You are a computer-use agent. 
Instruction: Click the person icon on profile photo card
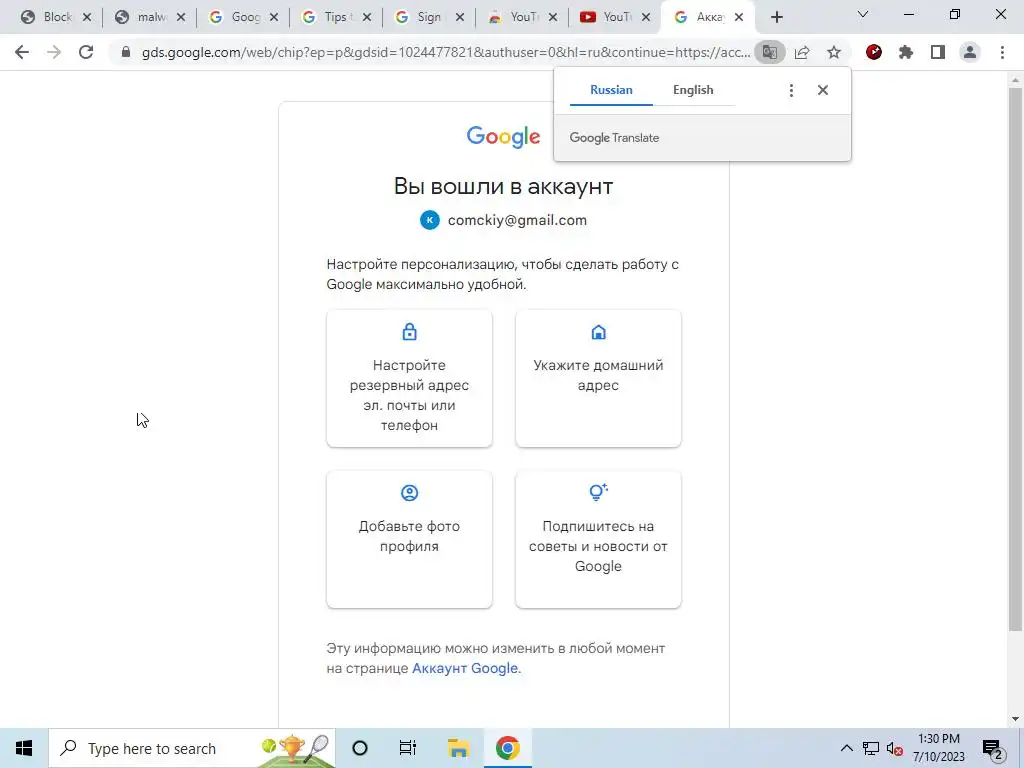[409, 493]
